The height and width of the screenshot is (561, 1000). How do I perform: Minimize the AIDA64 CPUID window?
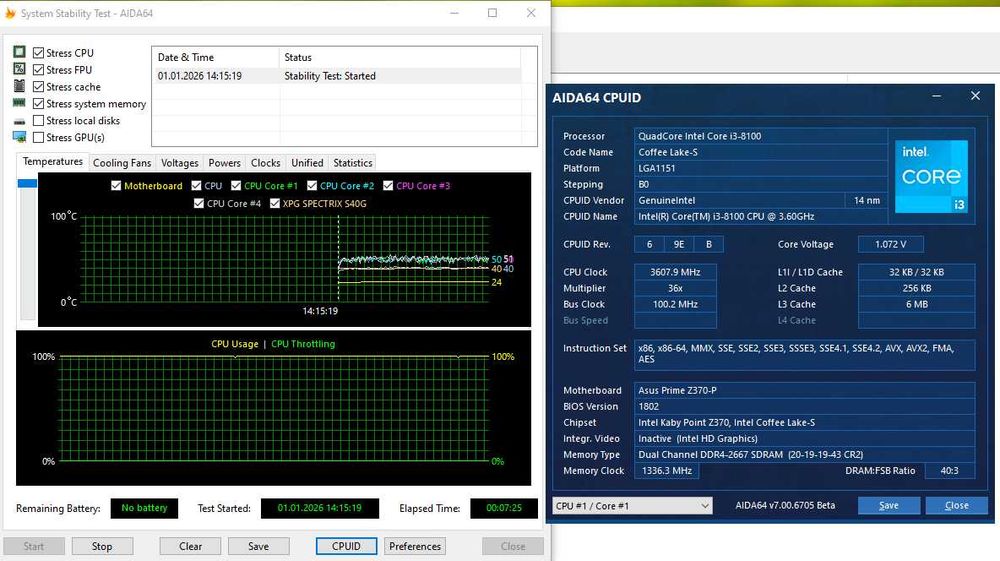coord(936,96)
